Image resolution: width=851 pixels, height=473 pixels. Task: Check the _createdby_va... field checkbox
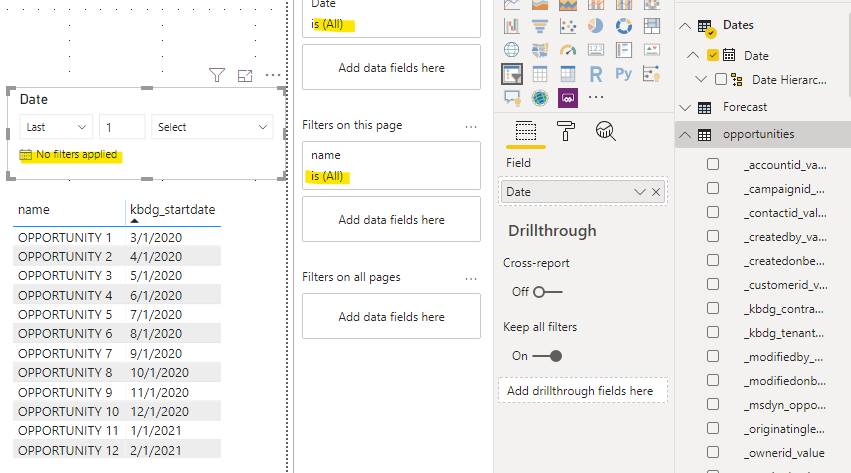pos(713,236)
